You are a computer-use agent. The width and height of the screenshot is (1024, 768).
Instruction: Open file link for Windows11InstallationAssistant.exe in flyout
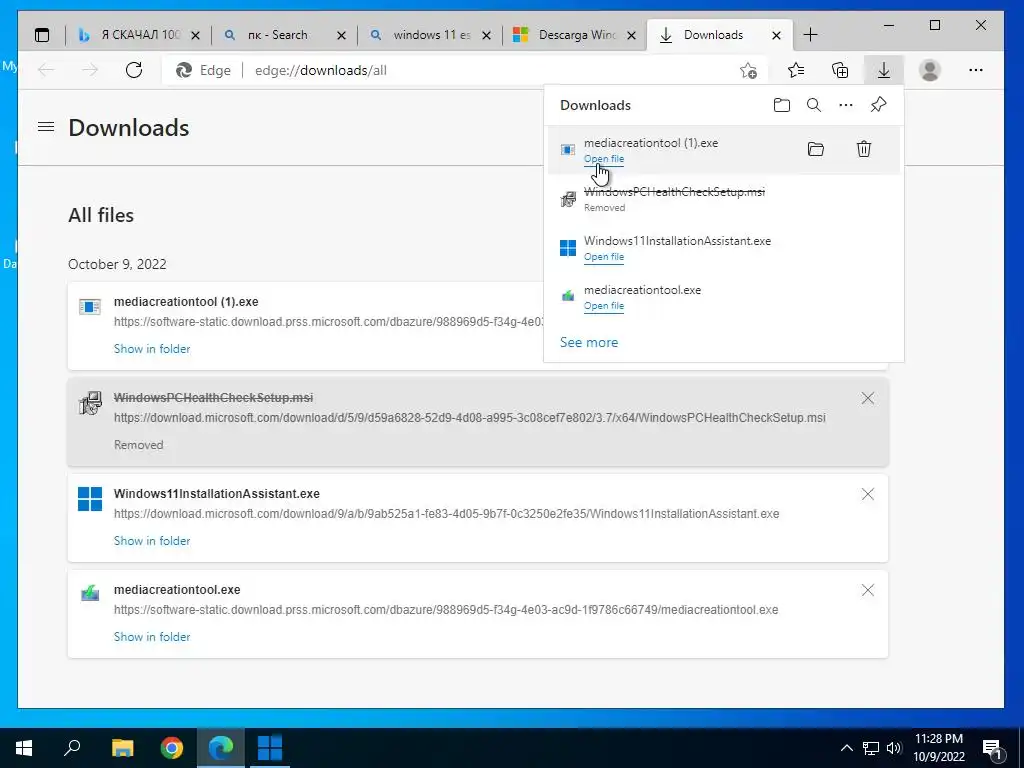tap(604, 257)
